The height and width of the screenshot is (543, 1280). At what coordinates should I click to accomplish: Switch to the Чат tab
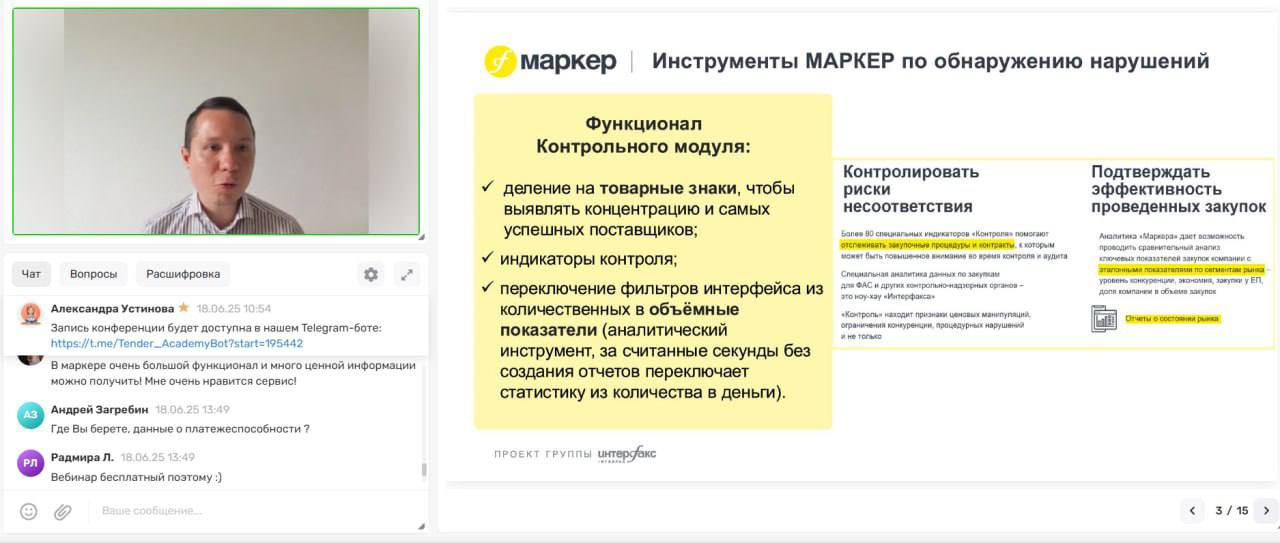coord(32,274)
